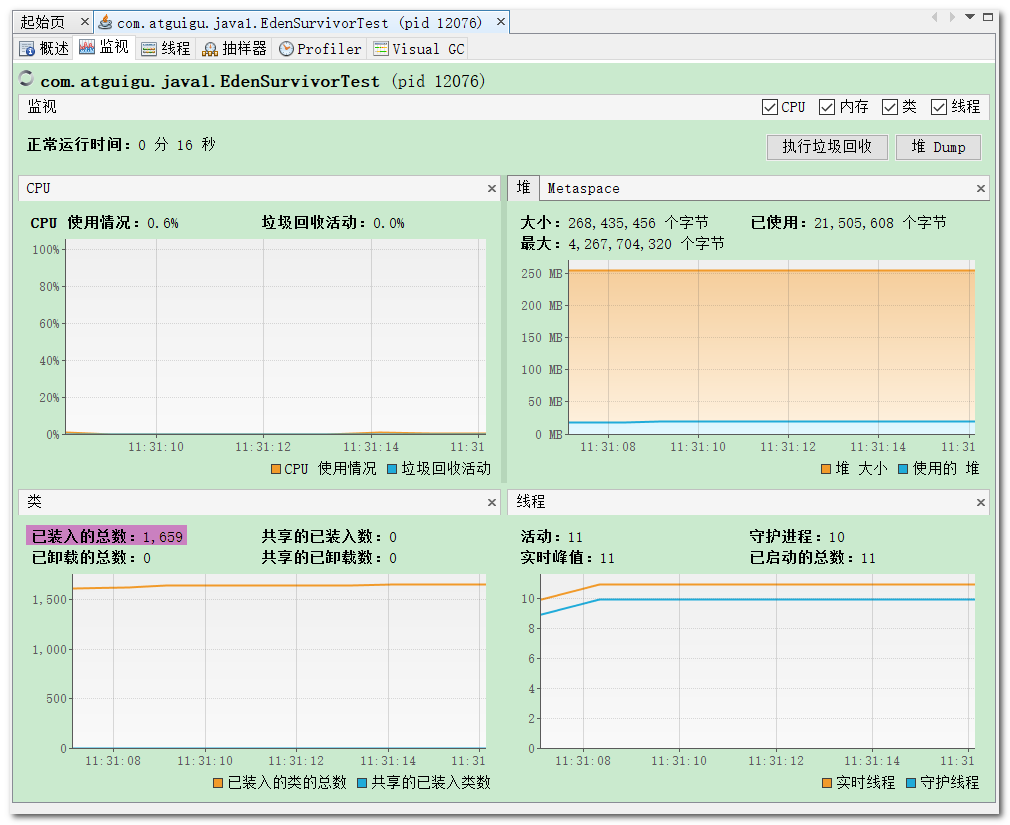The width and height of the screenshot is (1010, 825).
Task: Toggle the 线程 threads checkbox at top right
Action: [x=939, y=107]
